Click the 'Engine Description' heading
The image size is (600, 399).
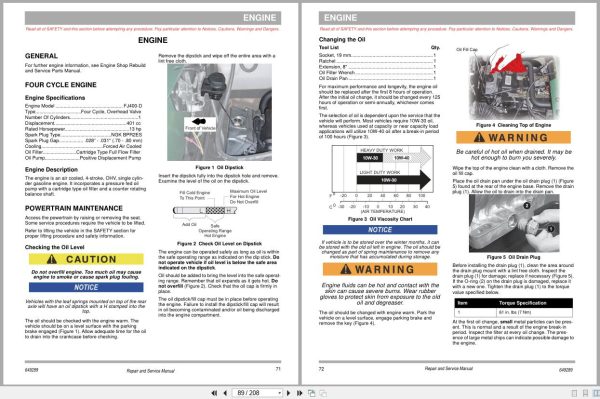(51, 169)
